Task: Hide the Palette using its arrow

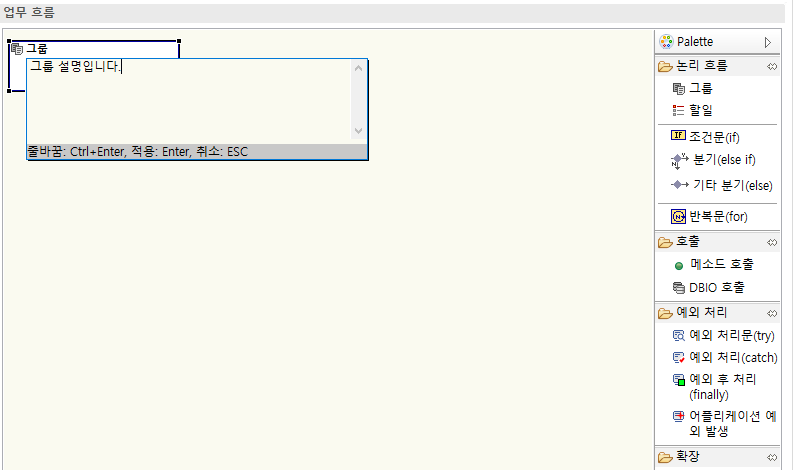Action: 767,42
